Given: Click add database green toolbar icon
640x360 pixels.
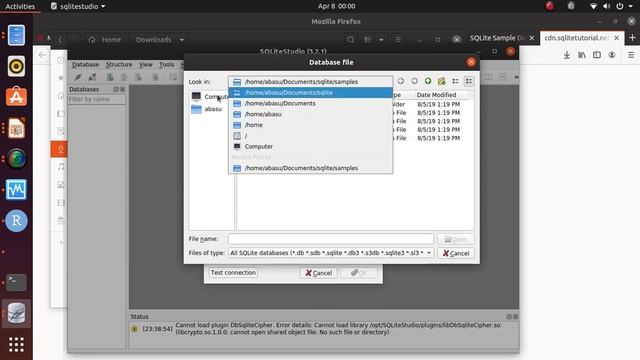Looking at the screenshot, I should click(x=110, y=77).
